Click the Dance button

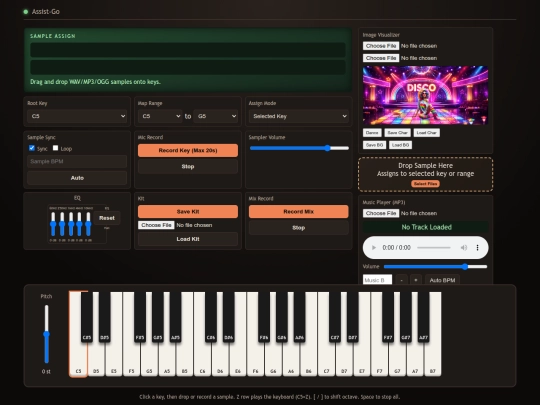[372, 133]
